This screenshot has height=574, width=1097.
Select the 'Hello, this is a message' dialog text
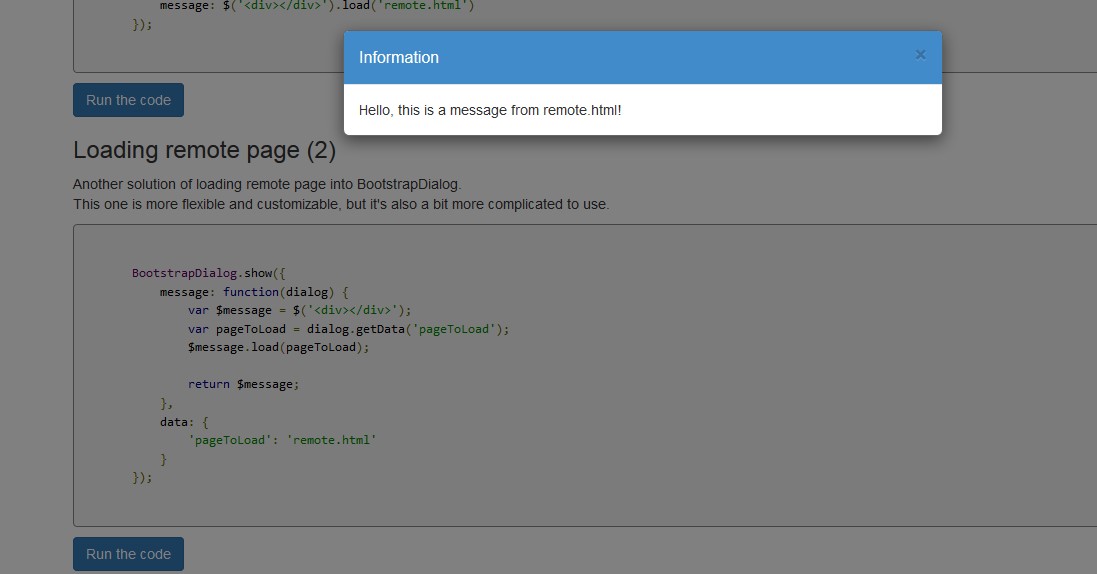pos(490,110)
